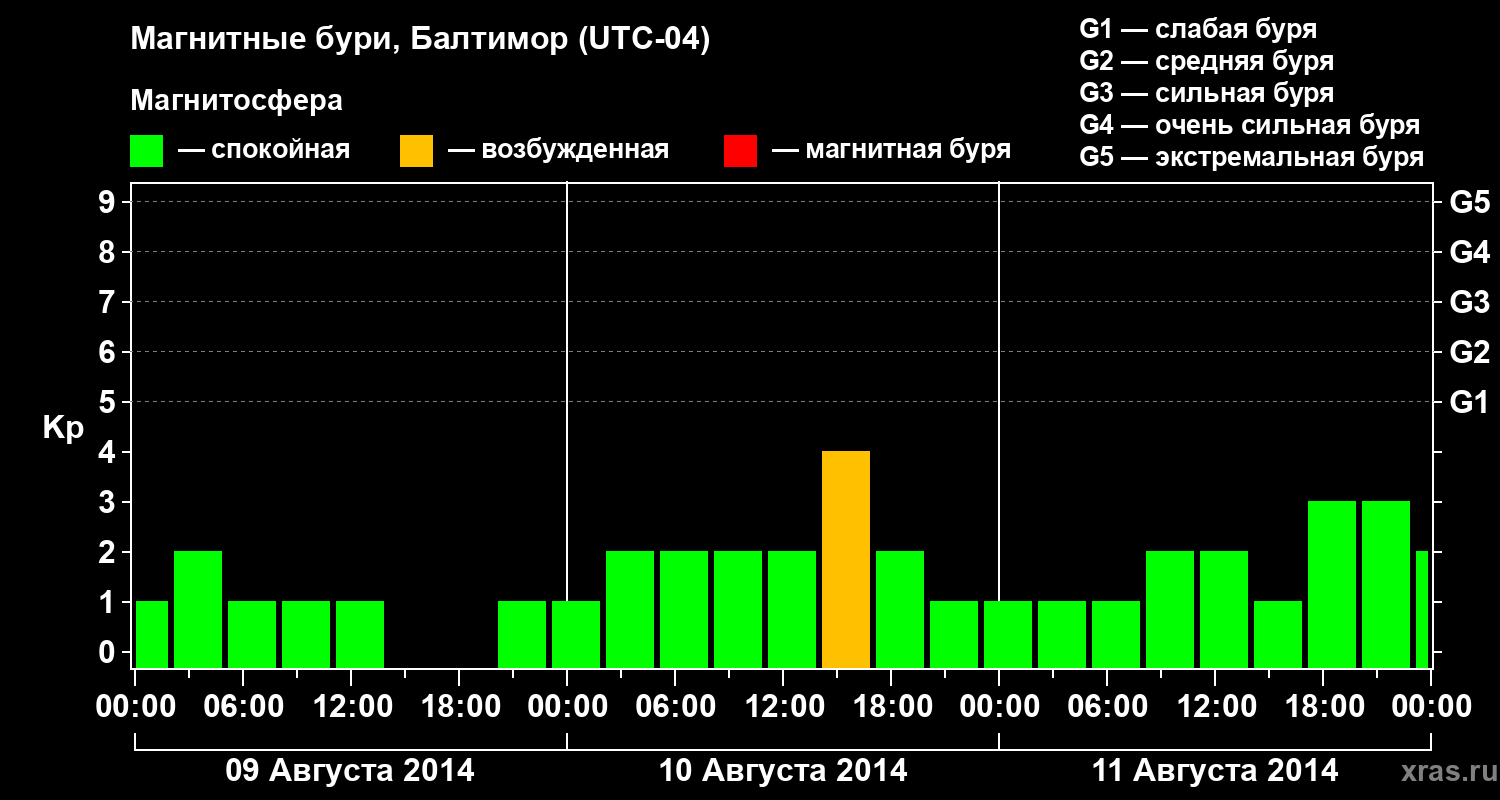1500x800 pixels.
Task: Click the '09 Августа 2014' date label
Action: tap(351, 771)
